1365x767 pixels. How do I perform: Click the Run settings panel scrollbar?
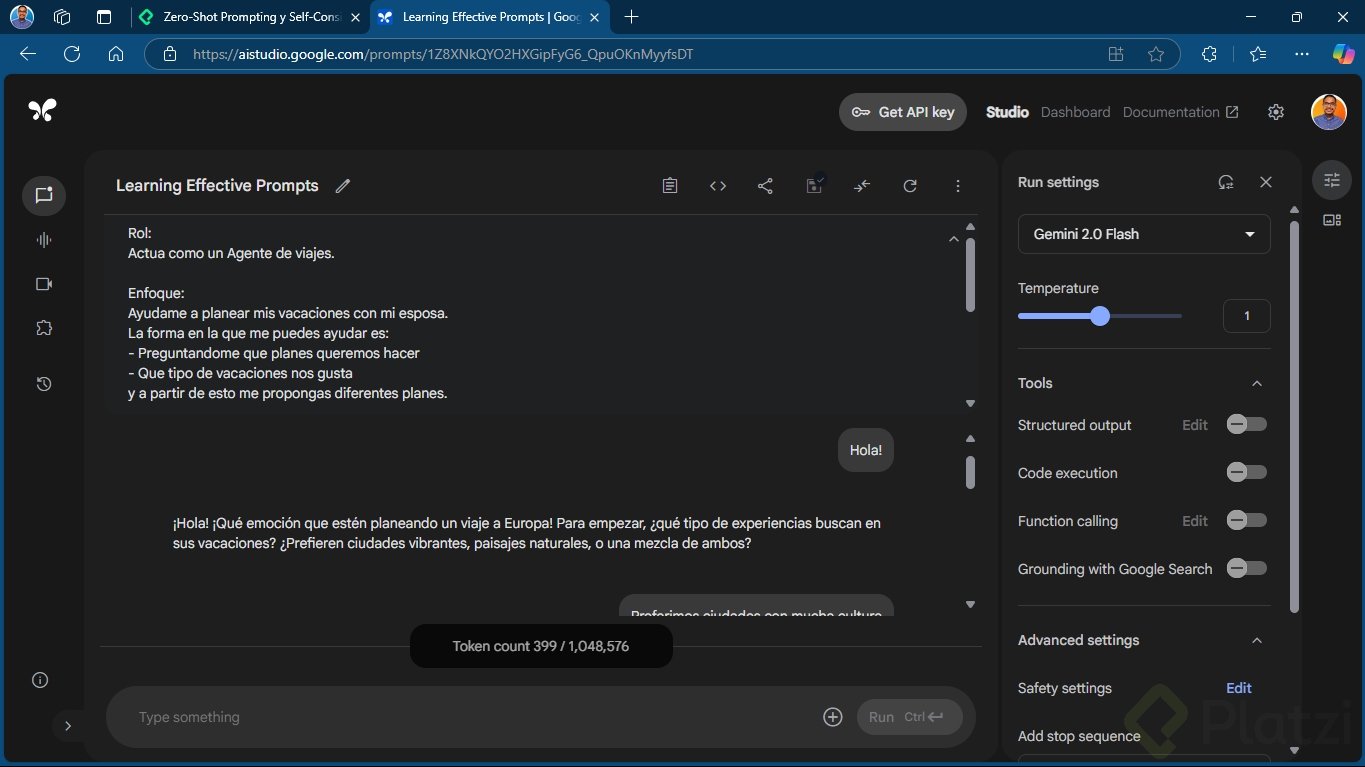(x=1294, y=415)
